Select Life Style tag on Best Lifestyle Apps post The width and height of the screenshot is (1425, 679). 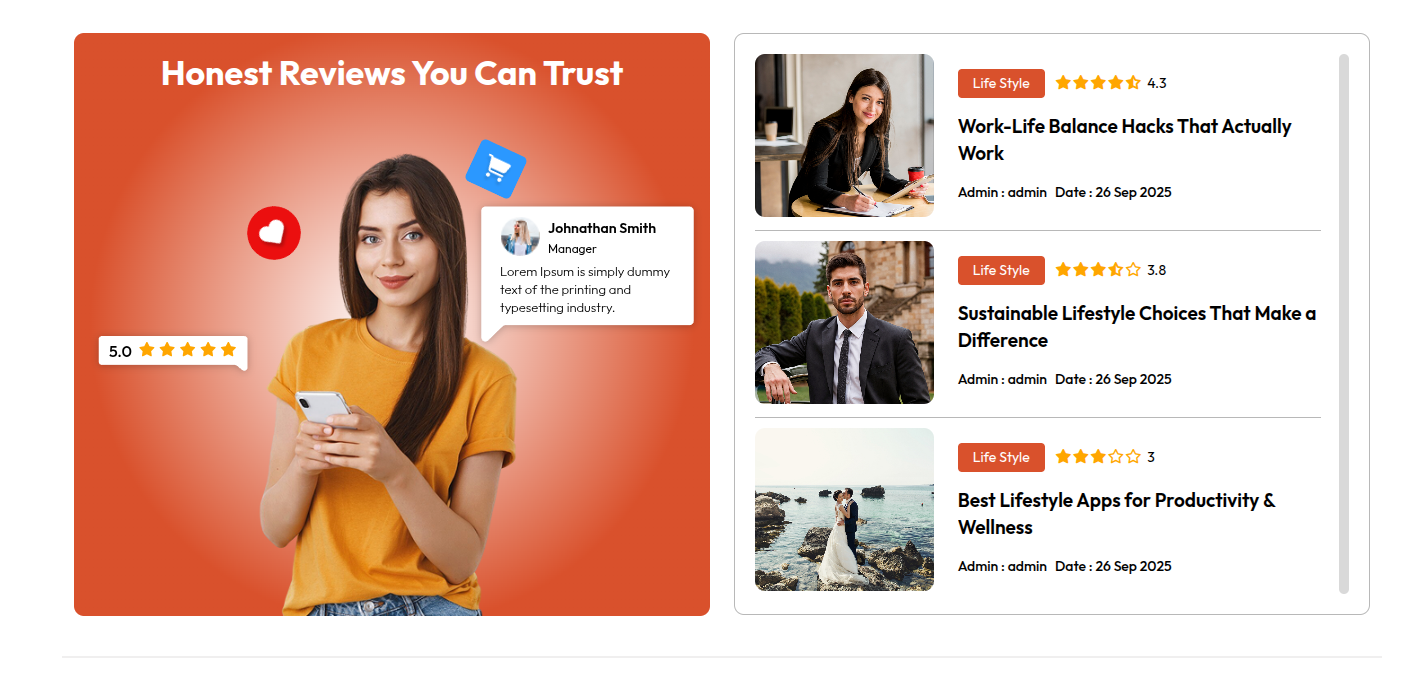click(1001, 457)
